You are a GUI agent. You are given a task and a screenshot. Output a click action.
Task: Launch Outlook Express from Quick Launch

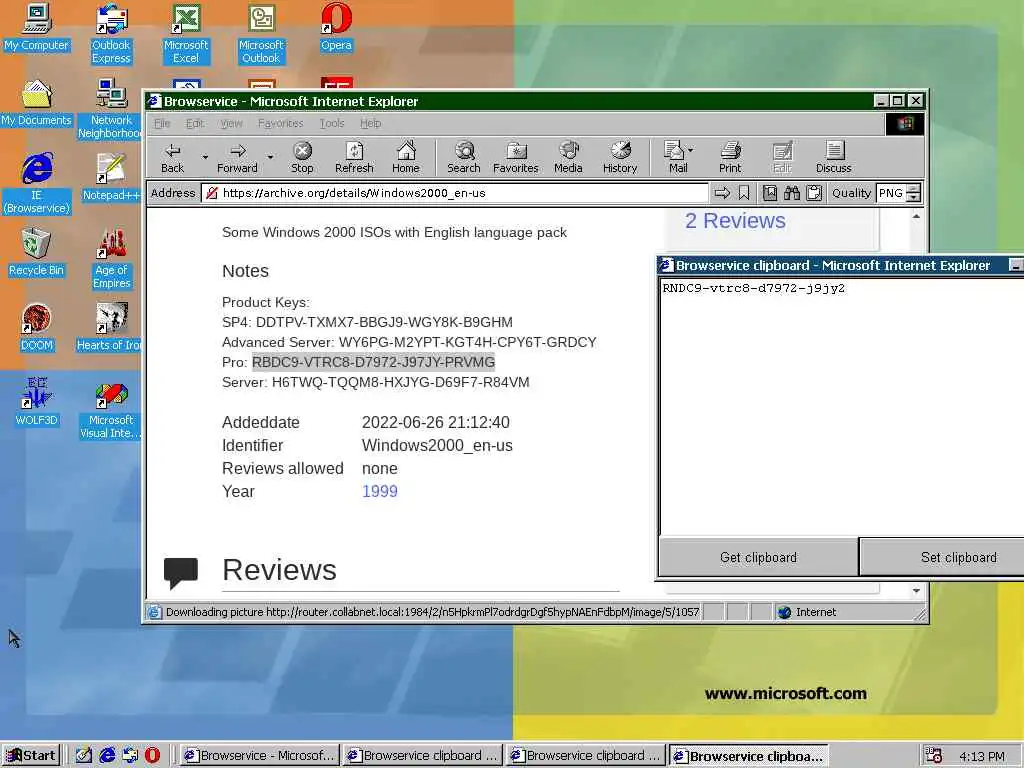point(130,755)
